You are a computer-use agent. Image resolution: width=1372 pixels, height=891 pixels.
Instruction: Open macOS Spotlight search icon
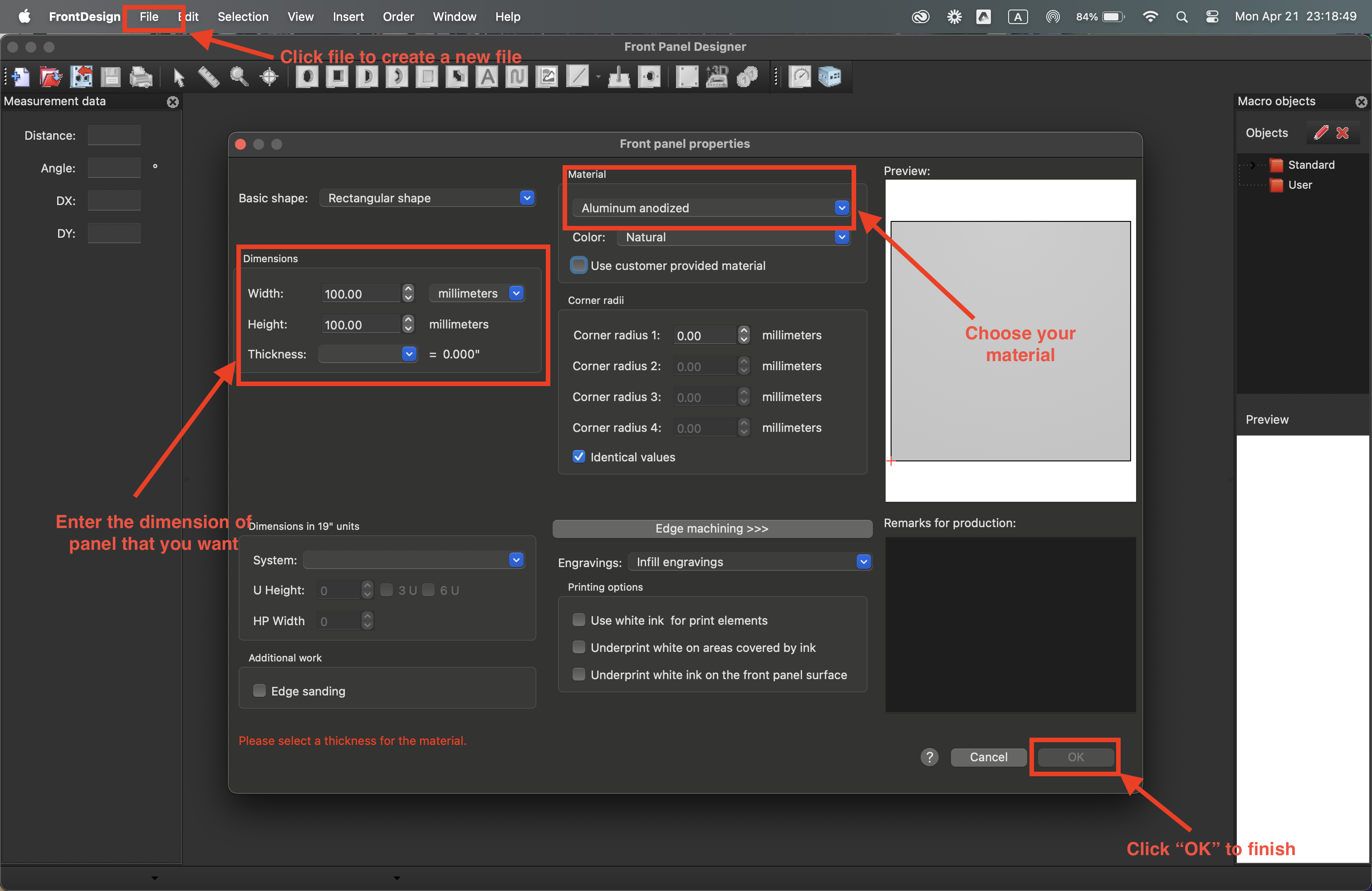[x=1182, y=17]
